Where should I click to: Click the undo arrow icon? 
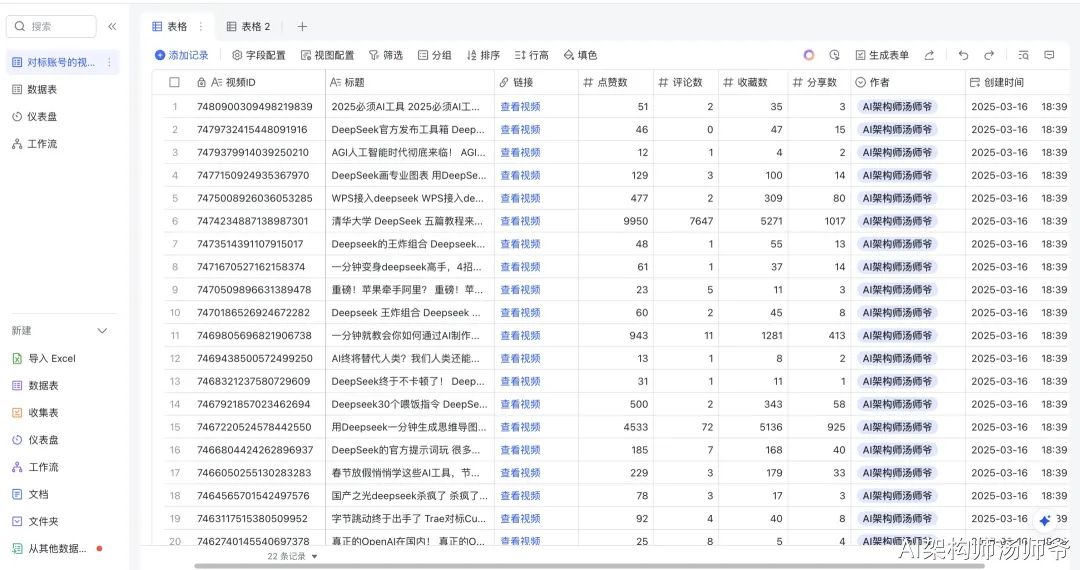pyautogui.click(x=963, y=55)
